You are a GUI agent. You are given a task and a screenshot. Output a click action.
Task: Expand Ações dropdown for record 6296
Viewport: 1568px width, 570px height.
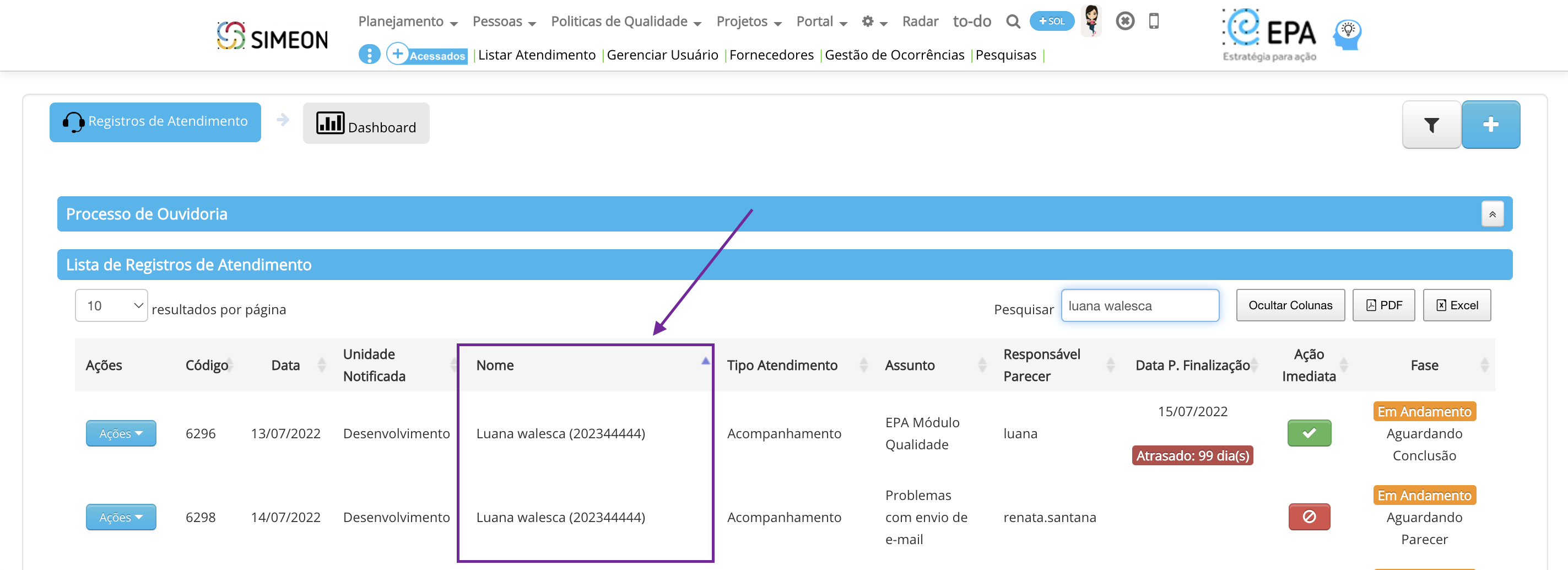(x=121, y=434)
